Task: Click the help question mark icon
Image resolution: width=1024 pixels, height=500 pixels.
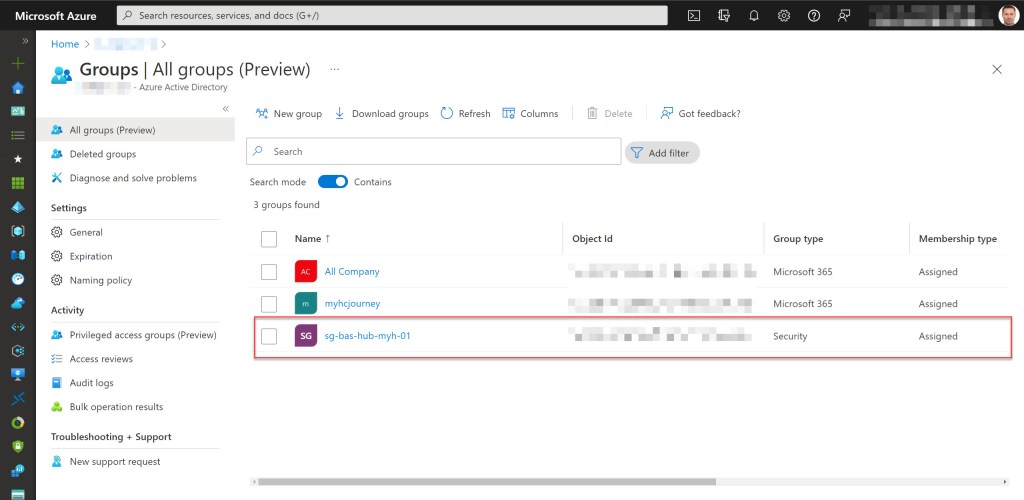Action: (x=814, y=15)
